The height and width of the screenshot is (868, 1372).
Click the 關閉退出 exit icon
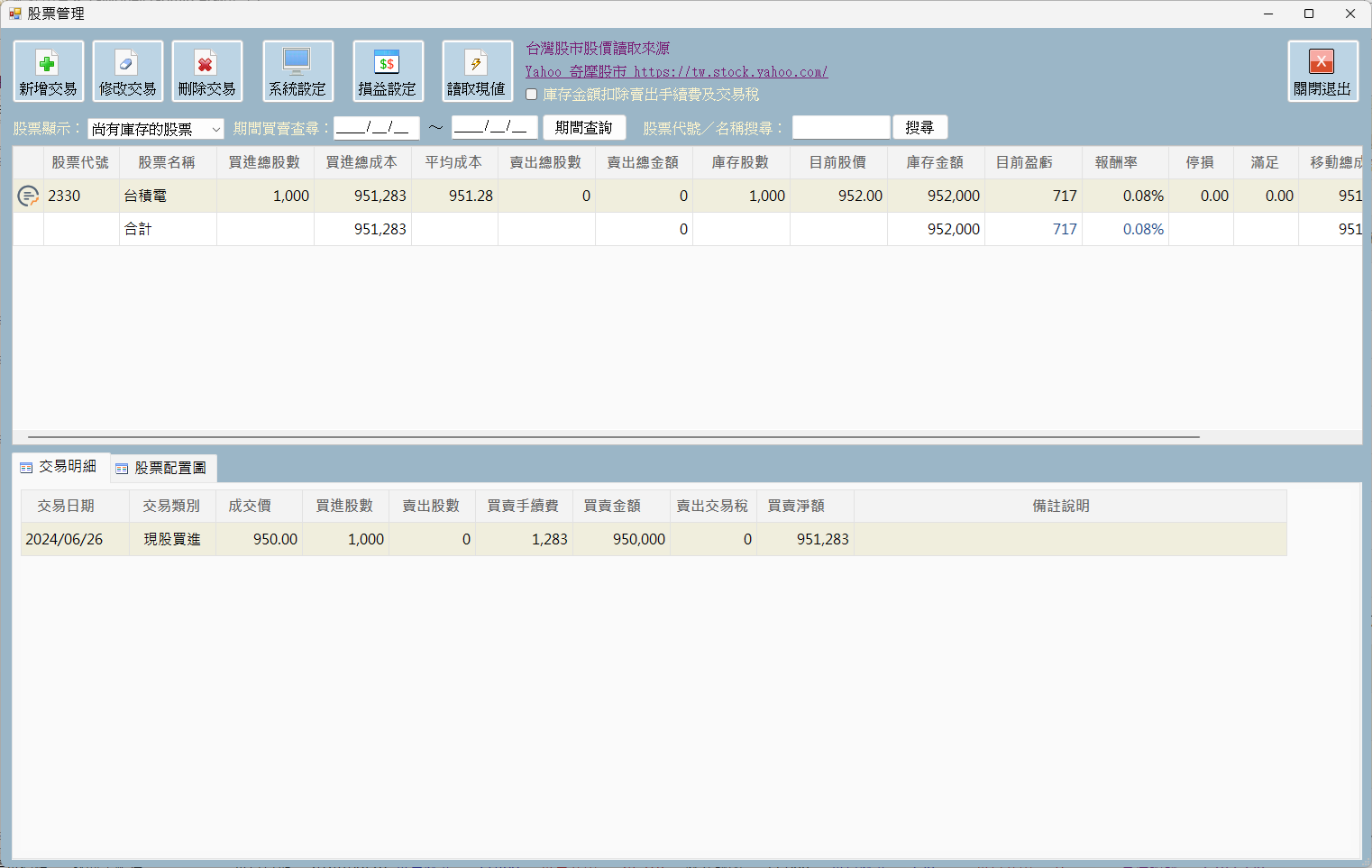tap(1323, 71)
